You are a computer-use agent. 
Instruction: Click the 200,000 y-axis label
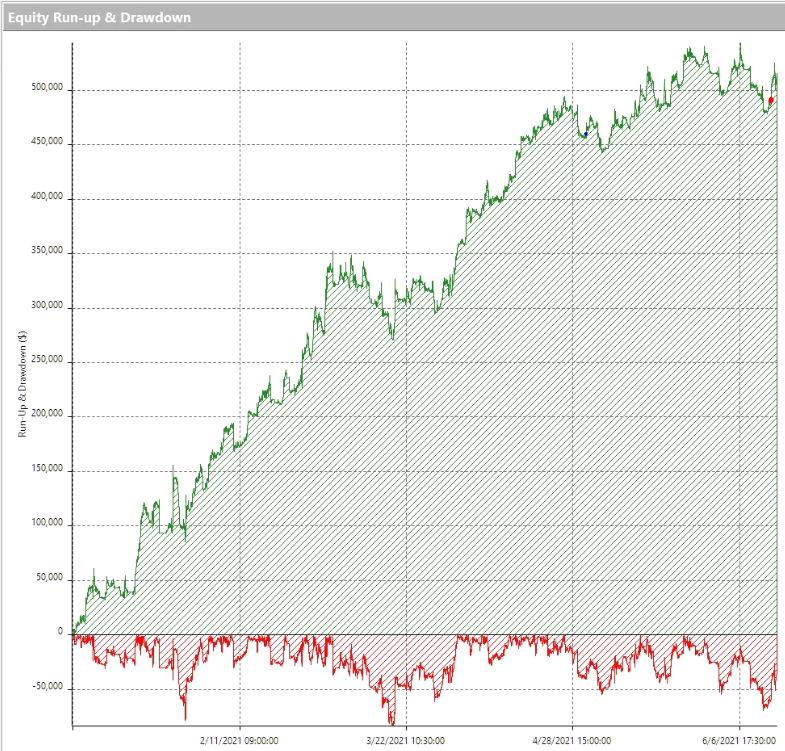tap(47, 414)
